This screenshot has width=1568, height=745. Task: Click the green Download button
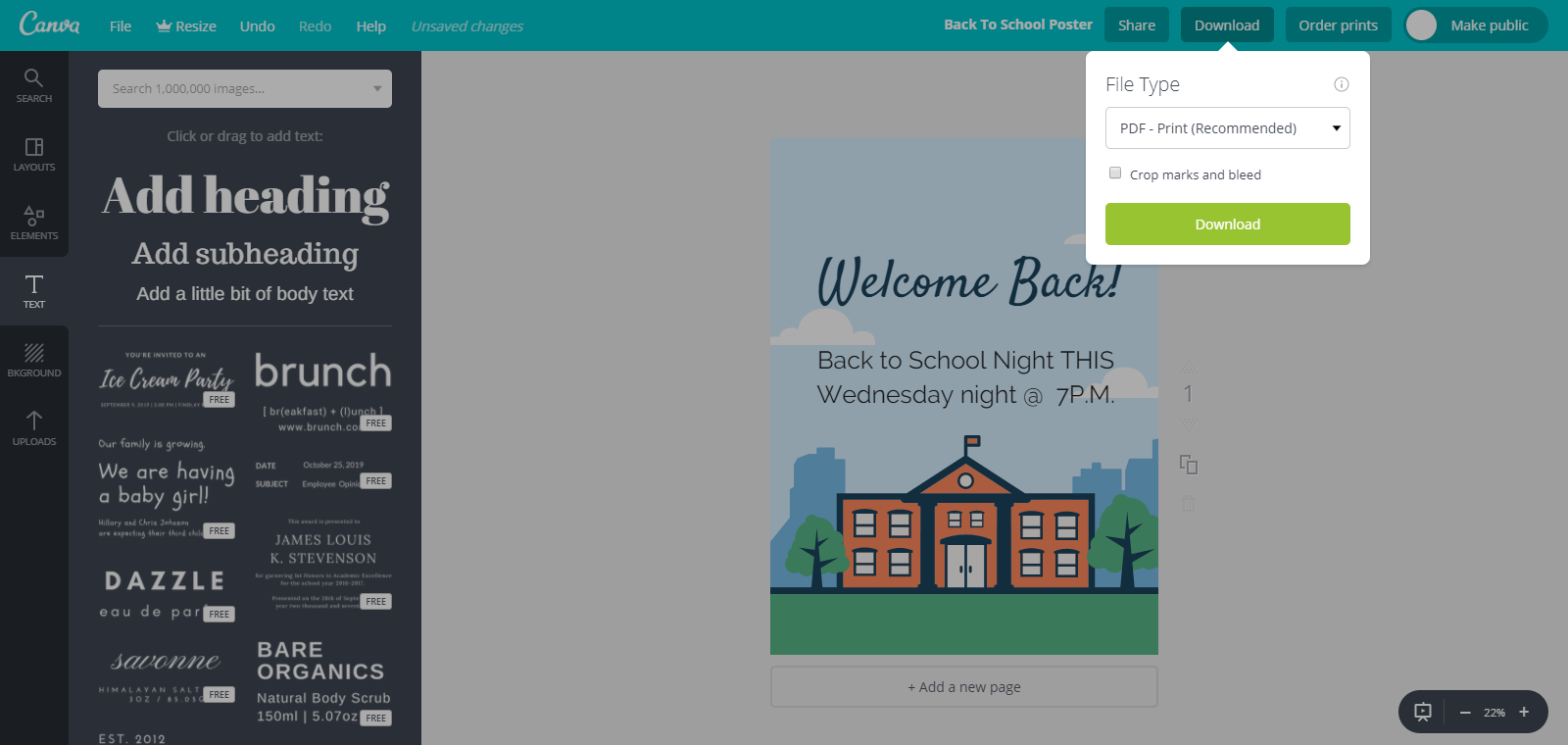pyautogui.click(x=1228, y=224)
